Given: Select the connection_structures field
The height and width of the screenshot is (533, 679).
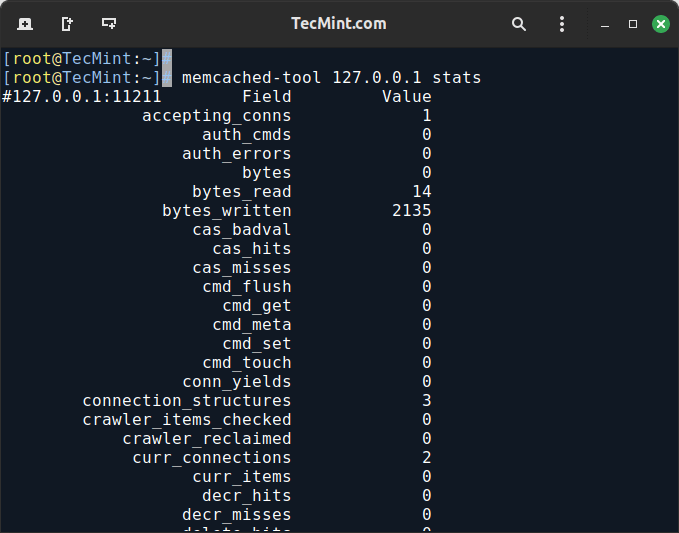Looking at the screenshot, I should pos(187,401).
